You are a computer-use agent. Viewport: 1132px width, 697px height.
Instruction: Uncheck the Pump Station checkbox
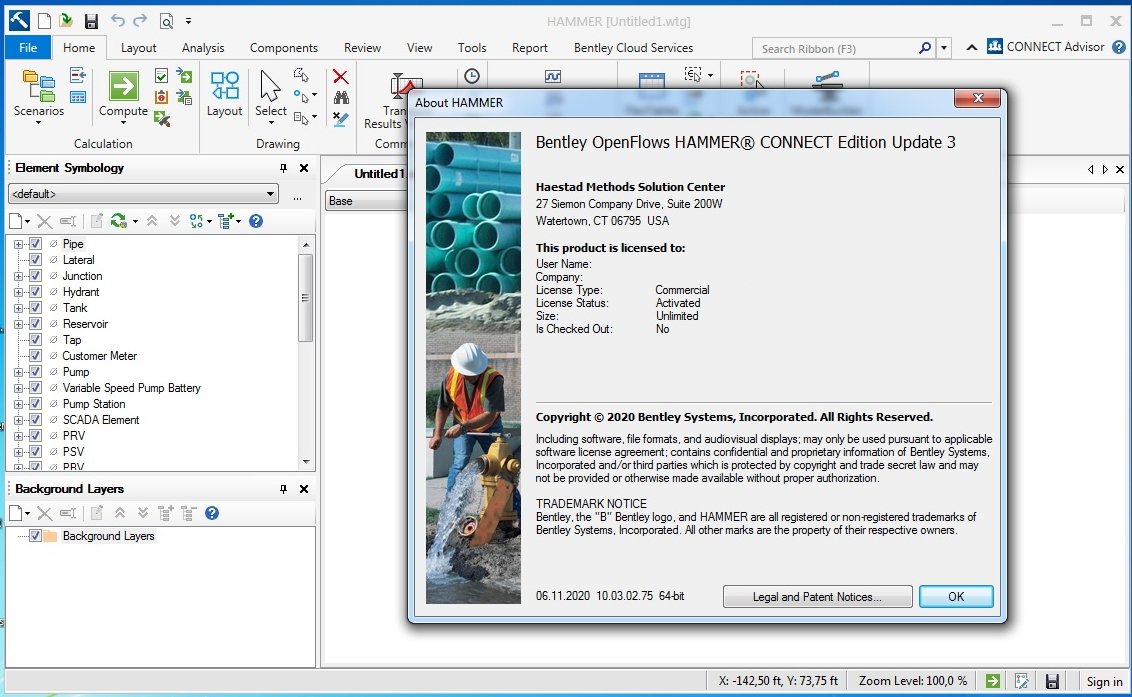35,404
